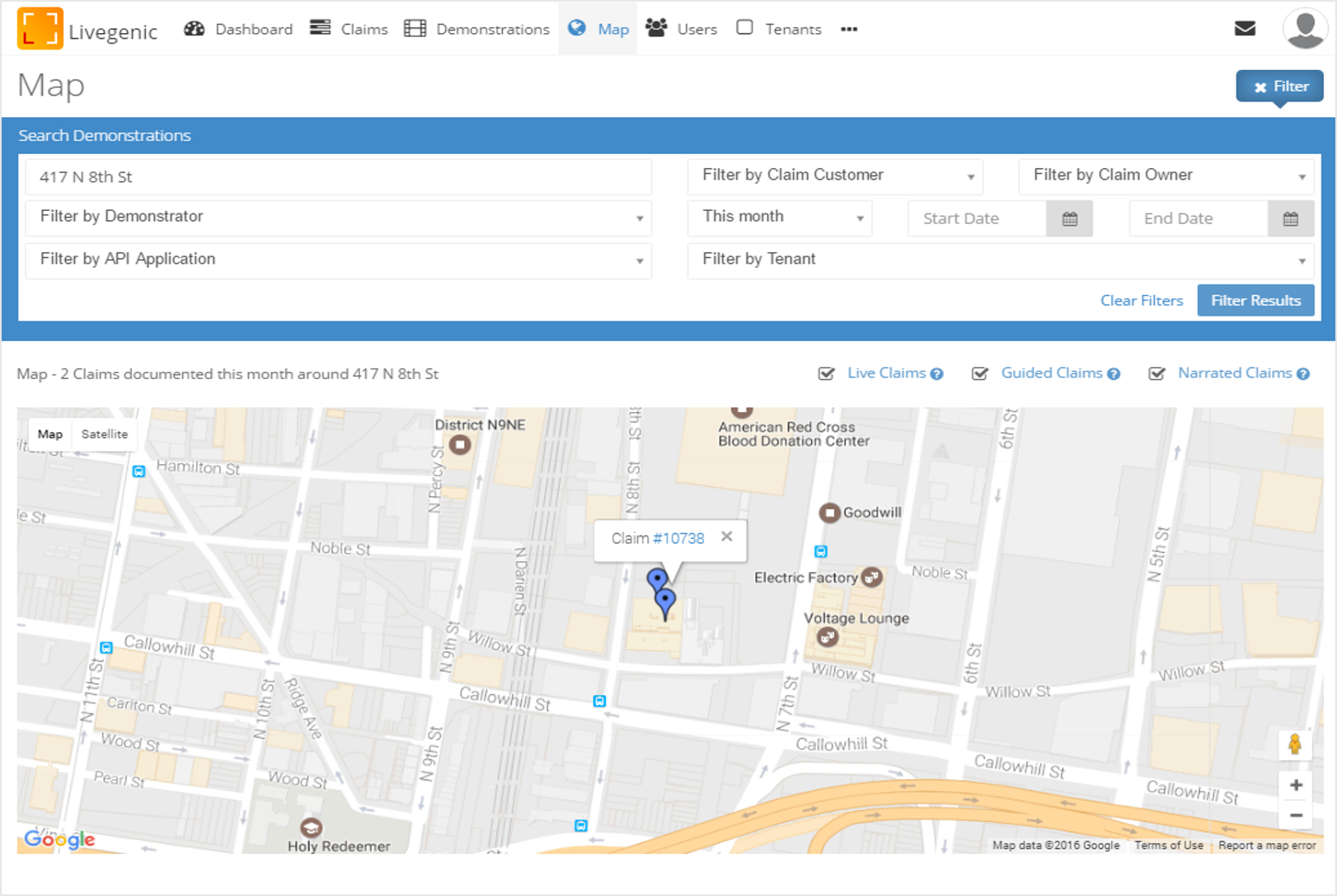
Task: Zoom in on the map
Action: (1296, 786)
